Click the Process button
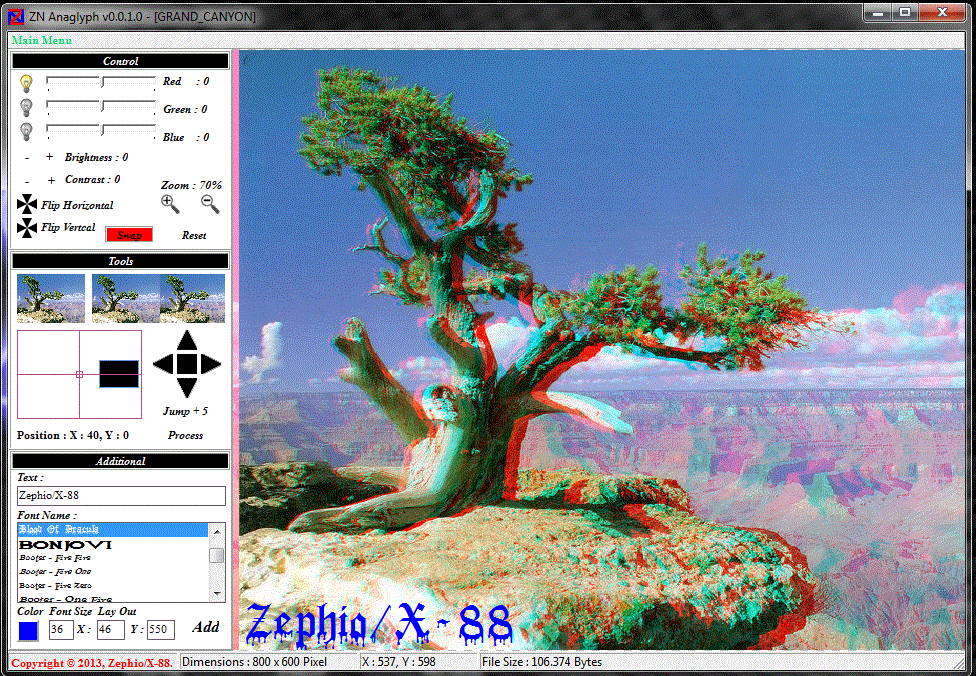The width and height of the screenshot is (976, 676). coord(185,435)
